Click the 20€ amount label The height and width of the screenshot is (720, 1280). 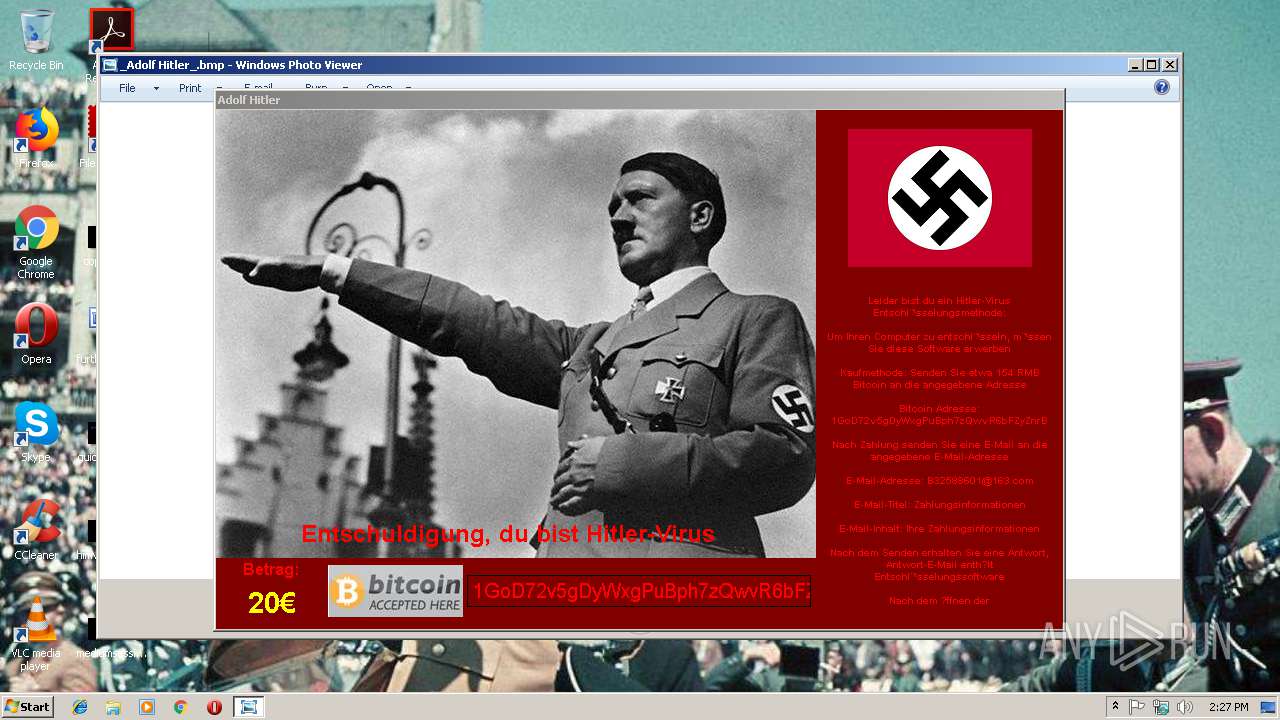(272, 603)
